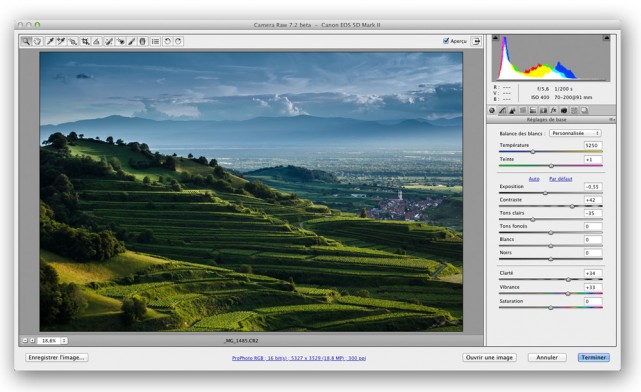
Task: Switch to the Tone Curve tab
Action: [x=502, y=110]
